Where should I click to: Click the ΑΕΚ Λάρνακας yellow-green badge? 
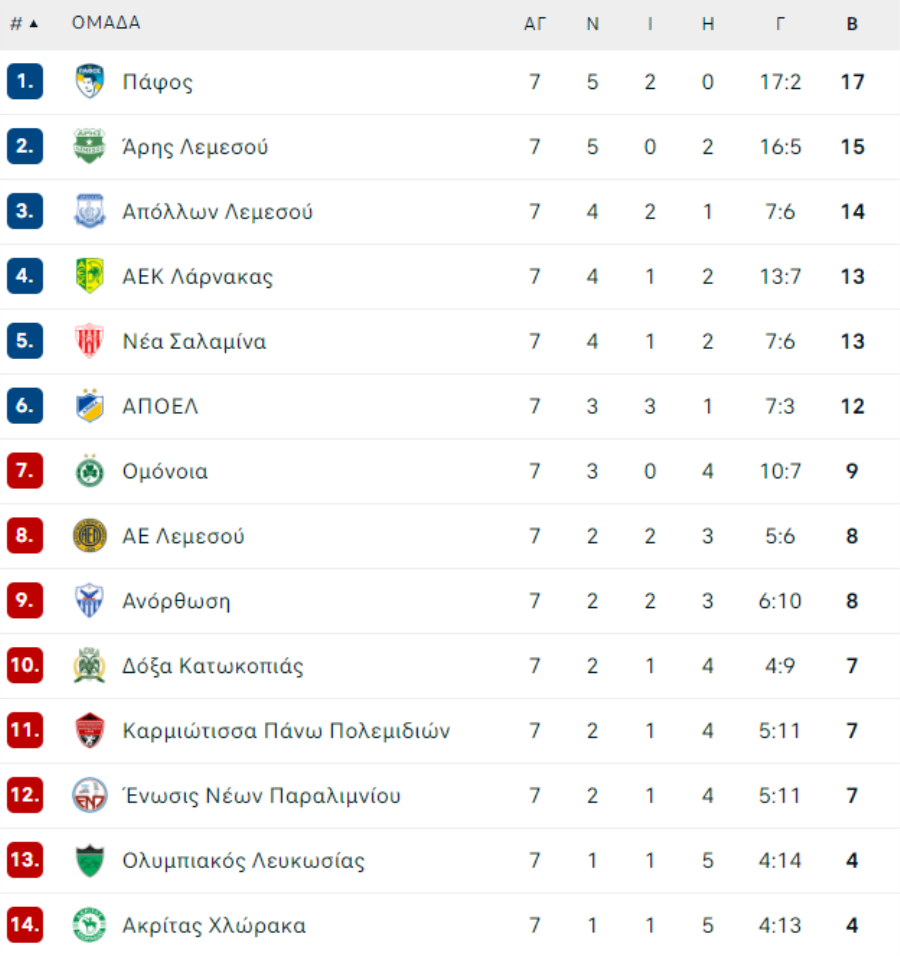pyautogui.click(x=90, y=276)
